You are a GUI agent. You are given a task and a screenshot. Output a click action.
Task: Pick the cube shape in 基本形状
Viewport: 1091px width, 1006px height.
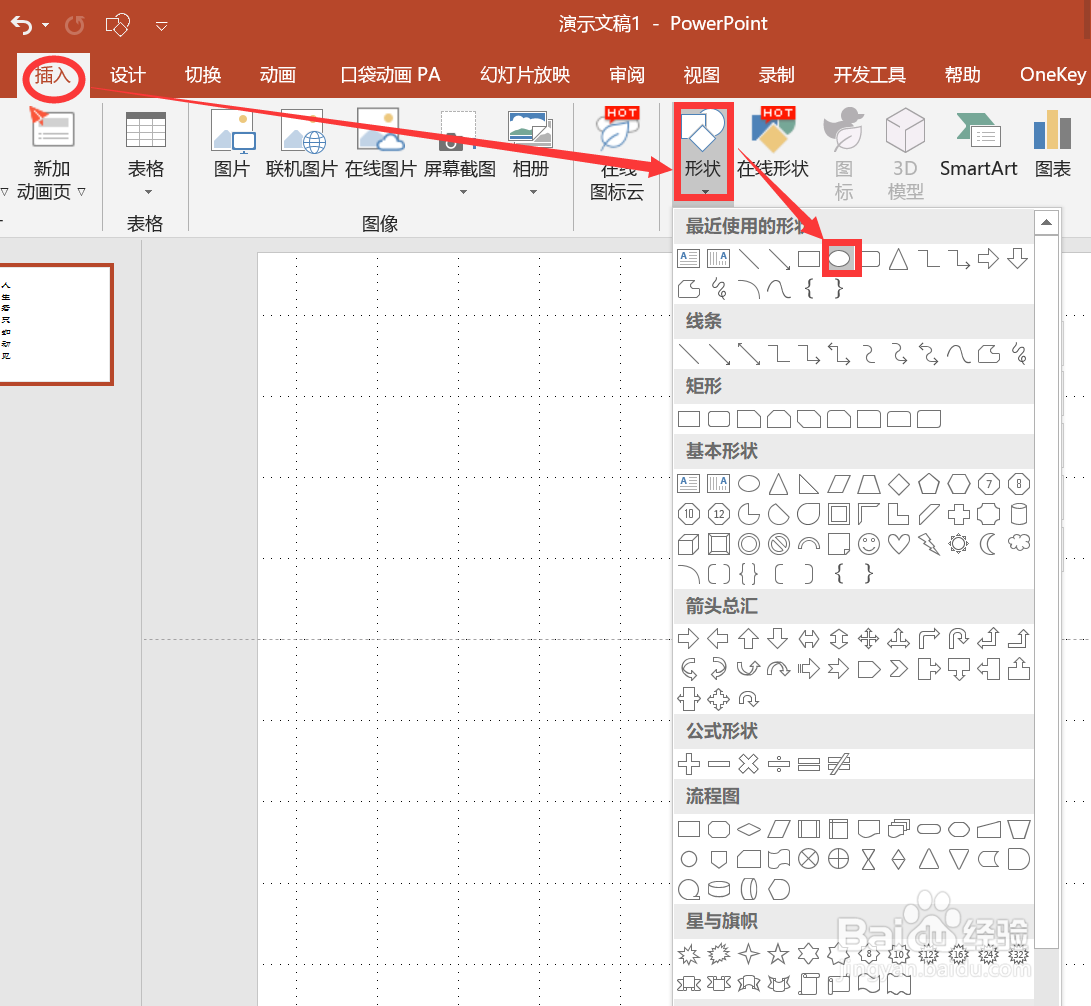[689, 544]
